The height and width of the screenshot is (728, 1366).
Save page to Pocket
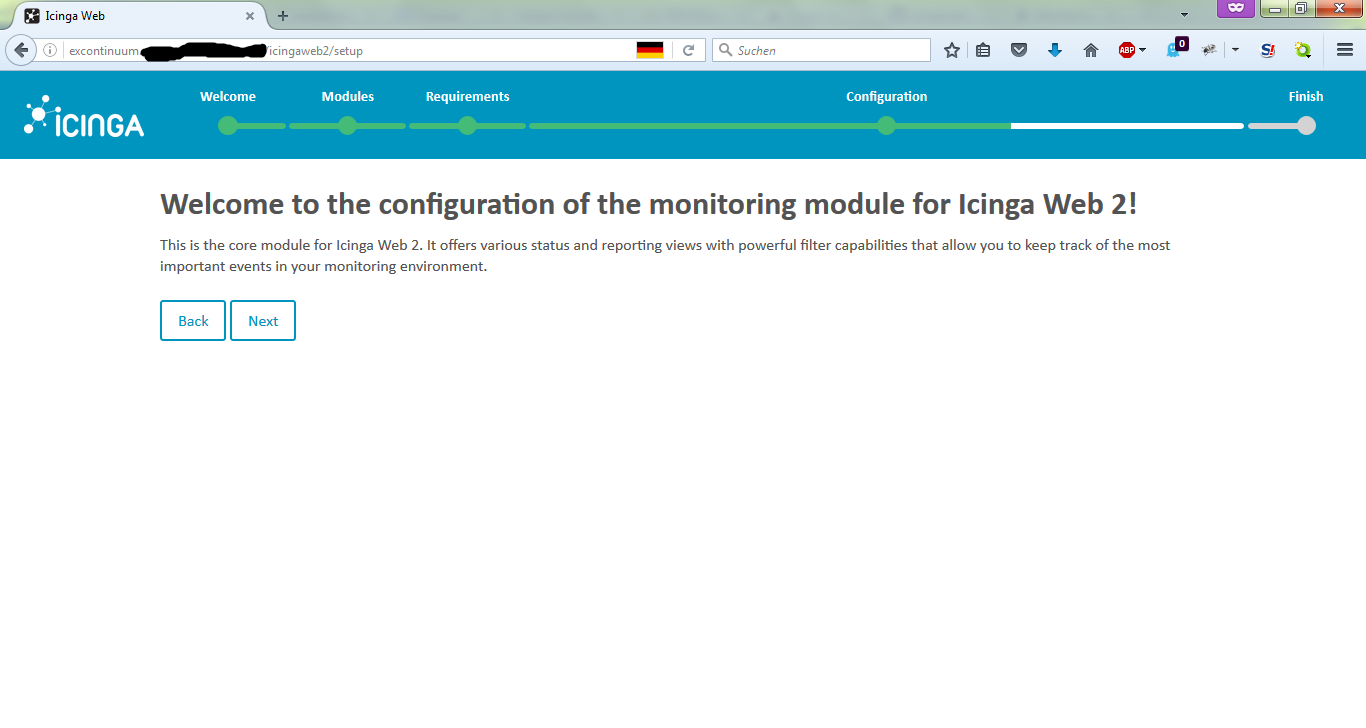(1019, 50)
